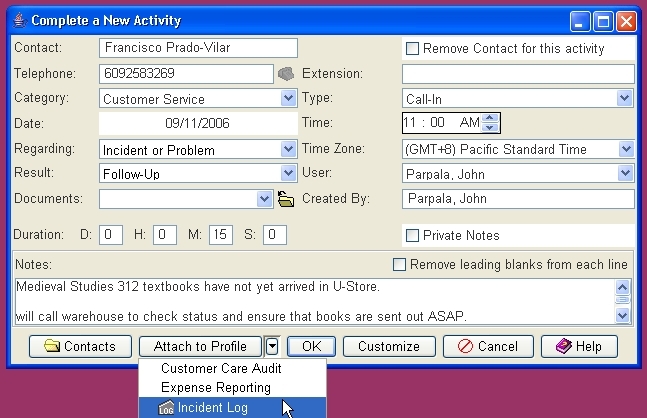Enable Remove Contact for this activity
The height and width of the screenshot is (418, 647).
[412, 48]
